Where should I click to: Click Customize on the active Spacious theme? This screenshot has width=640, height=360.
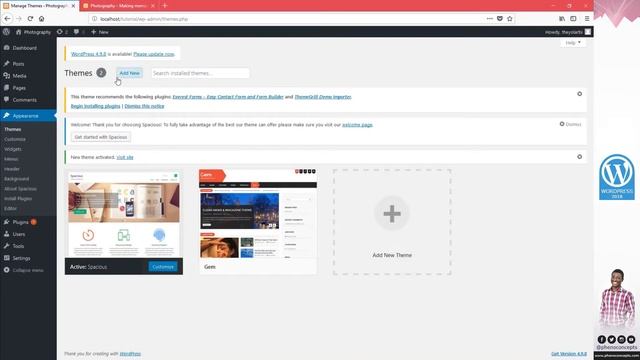[163, 267]
